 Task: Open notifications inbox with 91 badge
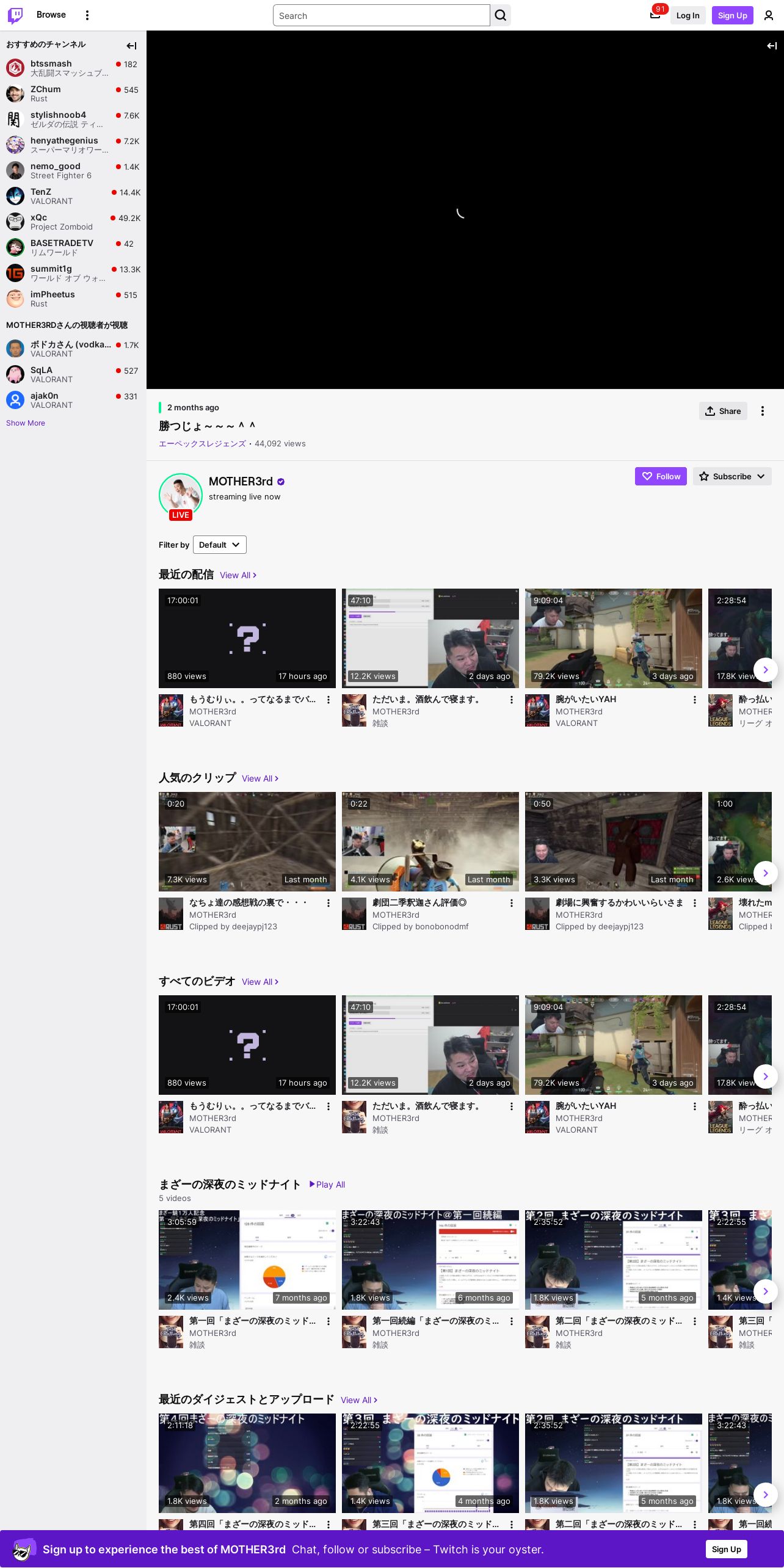click(x=655, y=15)
